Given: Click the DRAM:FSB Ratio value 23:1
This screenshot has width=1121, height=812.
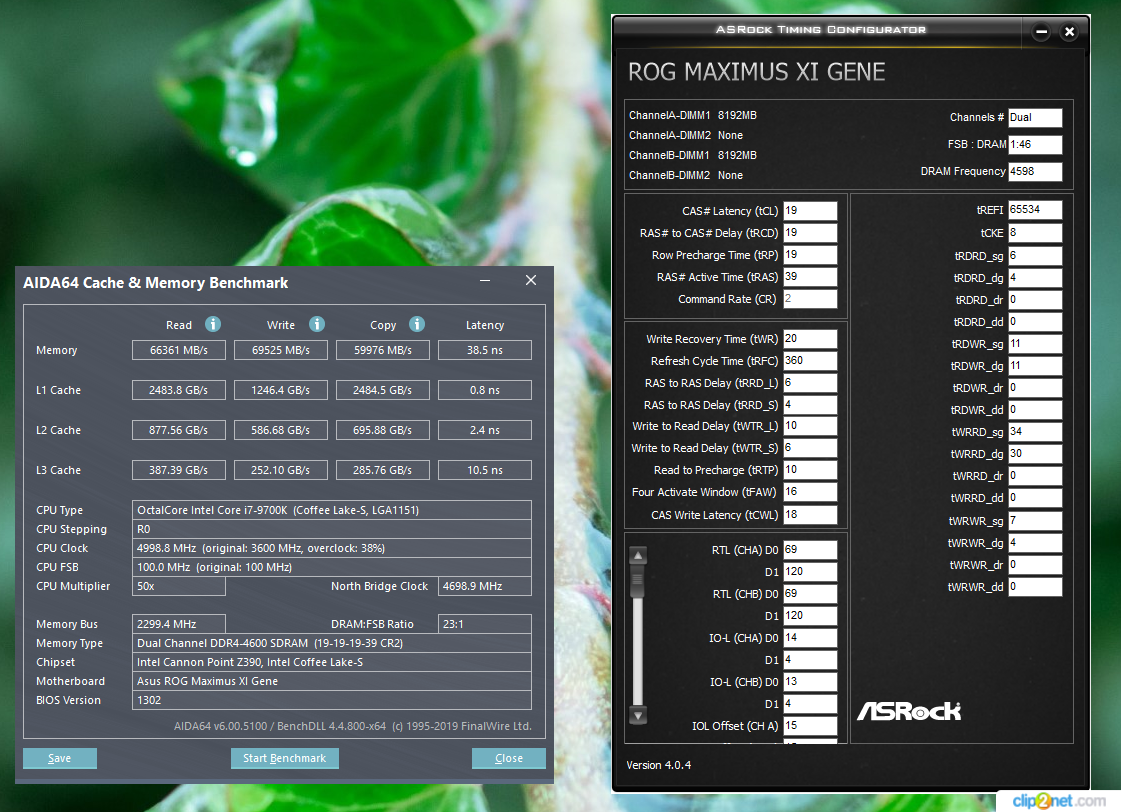Looking at the screenshot, I should click(x=485, y=624).
